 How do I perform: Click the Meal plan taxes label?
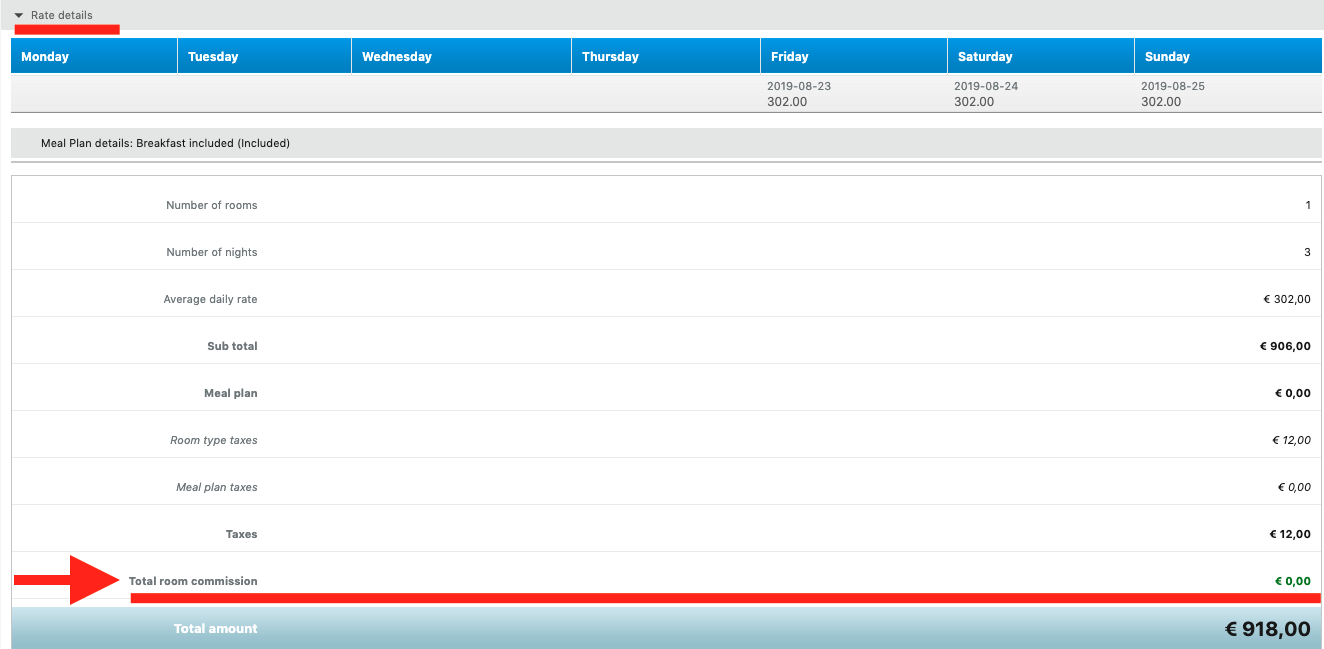(217, 487)
